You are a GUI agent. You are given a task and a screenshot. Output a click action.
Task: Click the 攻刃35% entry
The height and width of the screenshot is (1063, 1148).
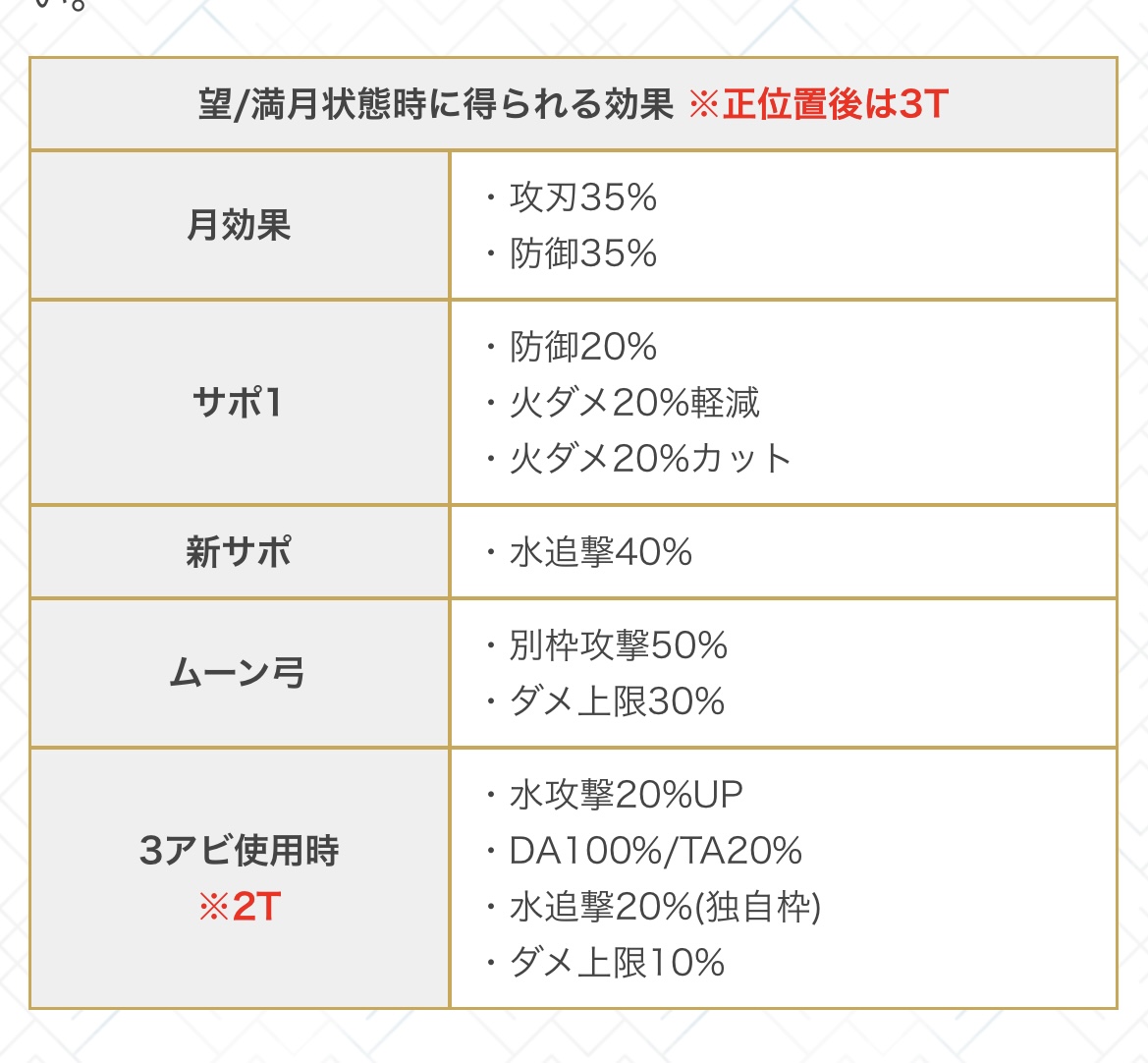pyautogui.click(x=582, y=197)
